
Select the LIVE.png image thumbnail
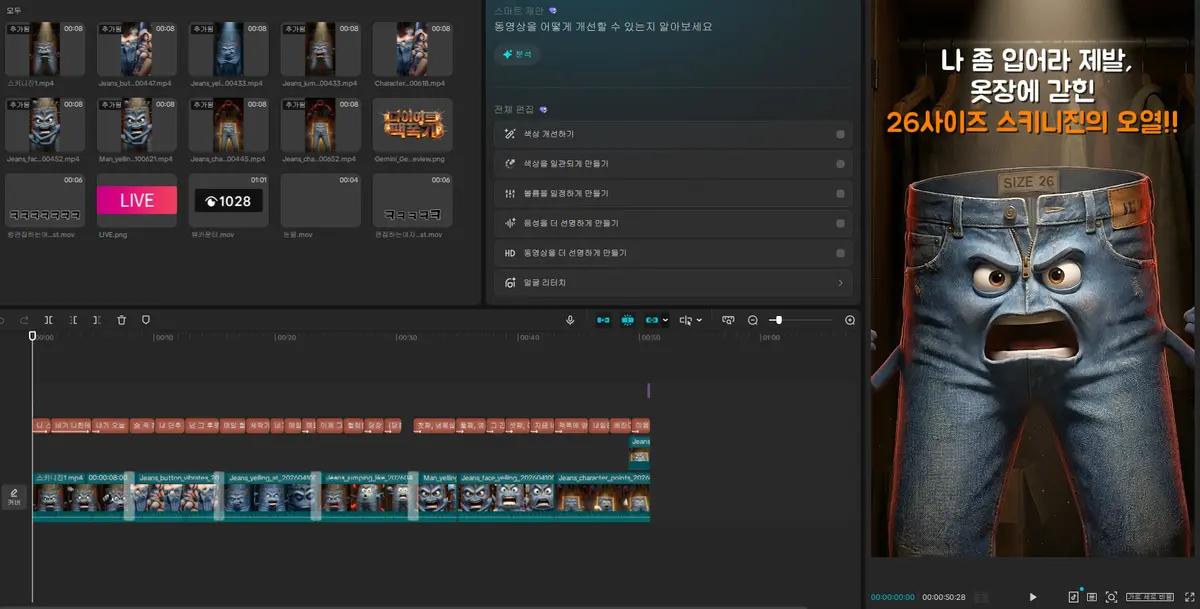click(x=137, y=201)
